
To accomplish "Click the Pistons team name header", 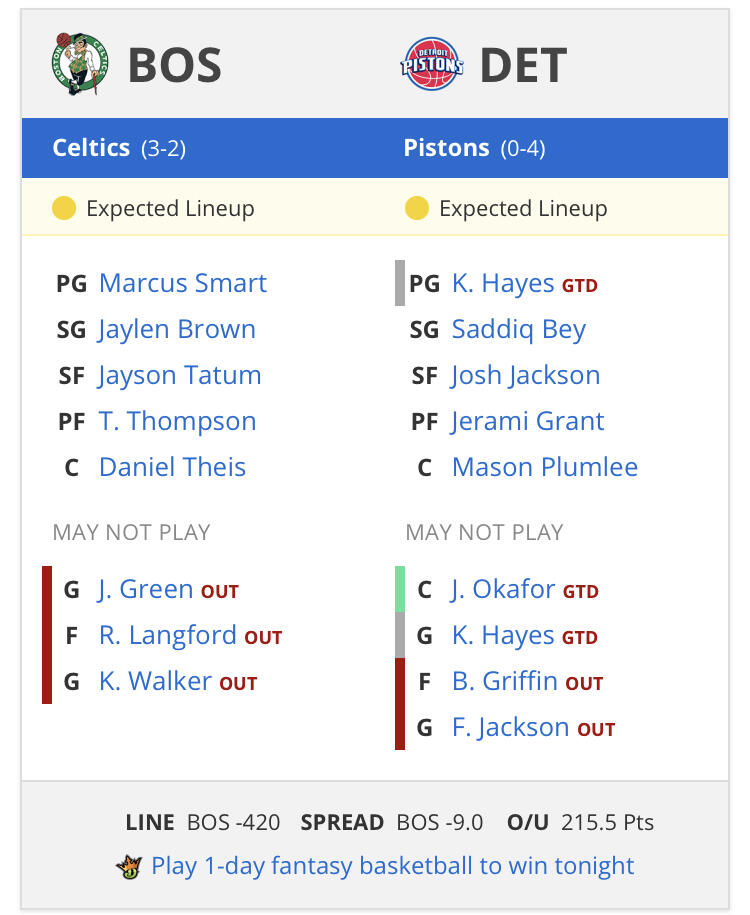I will point(446,148).
